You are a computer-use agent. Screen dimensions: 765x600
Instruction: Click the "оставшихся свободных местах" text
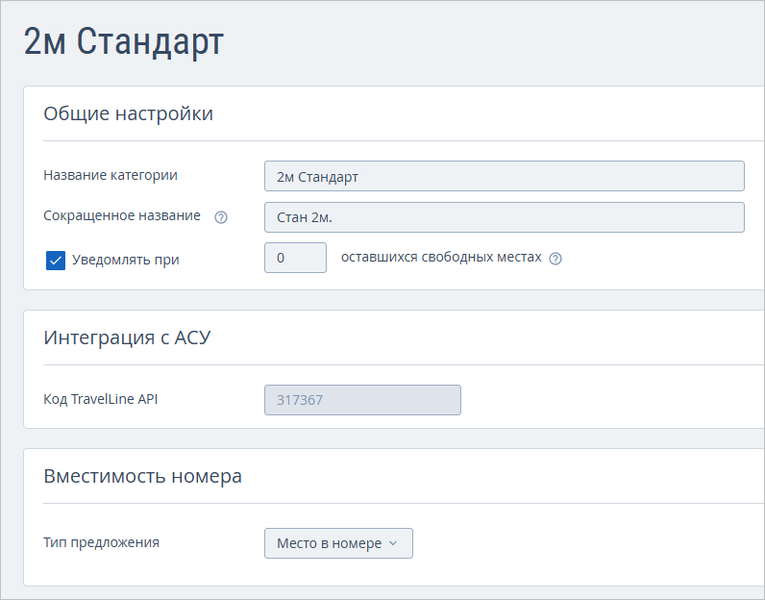pyautogui.click(x=441, y=257)
